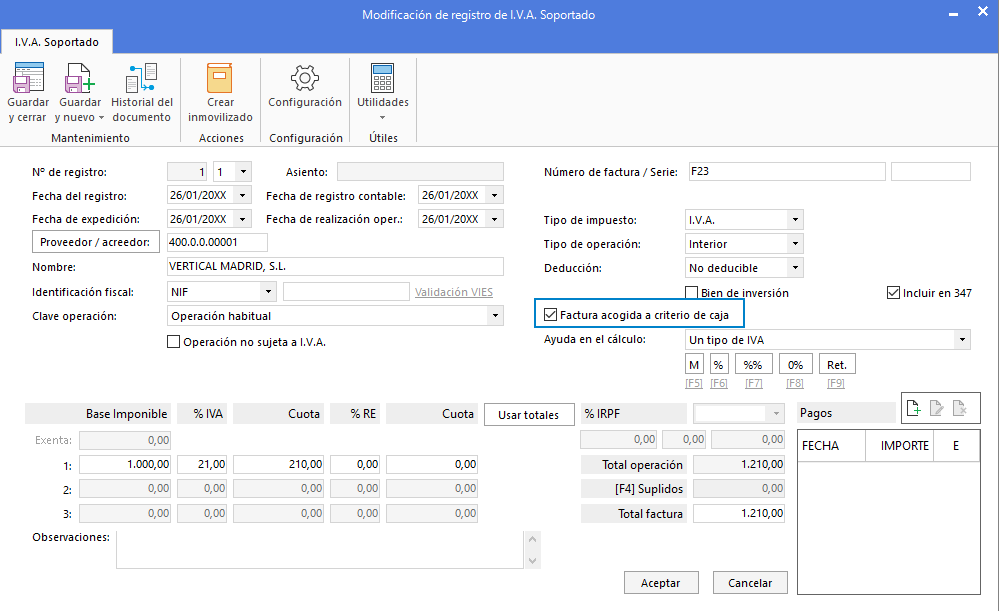Check Operación no sujeta a I.V.A.
This screenshot has height=611, width=999.
point(173,341)
